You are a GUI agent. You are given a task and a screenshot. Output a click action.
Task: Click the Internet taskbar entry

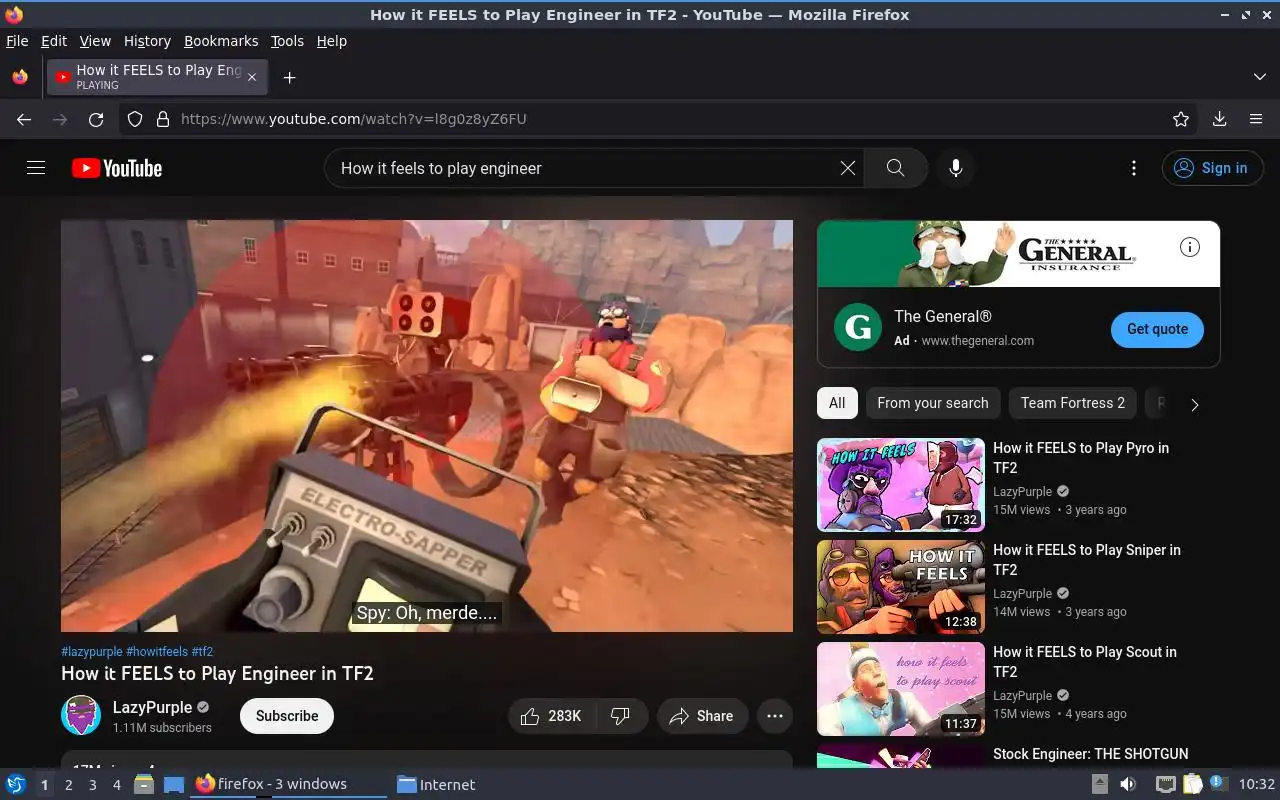click(x=436, y=784)
